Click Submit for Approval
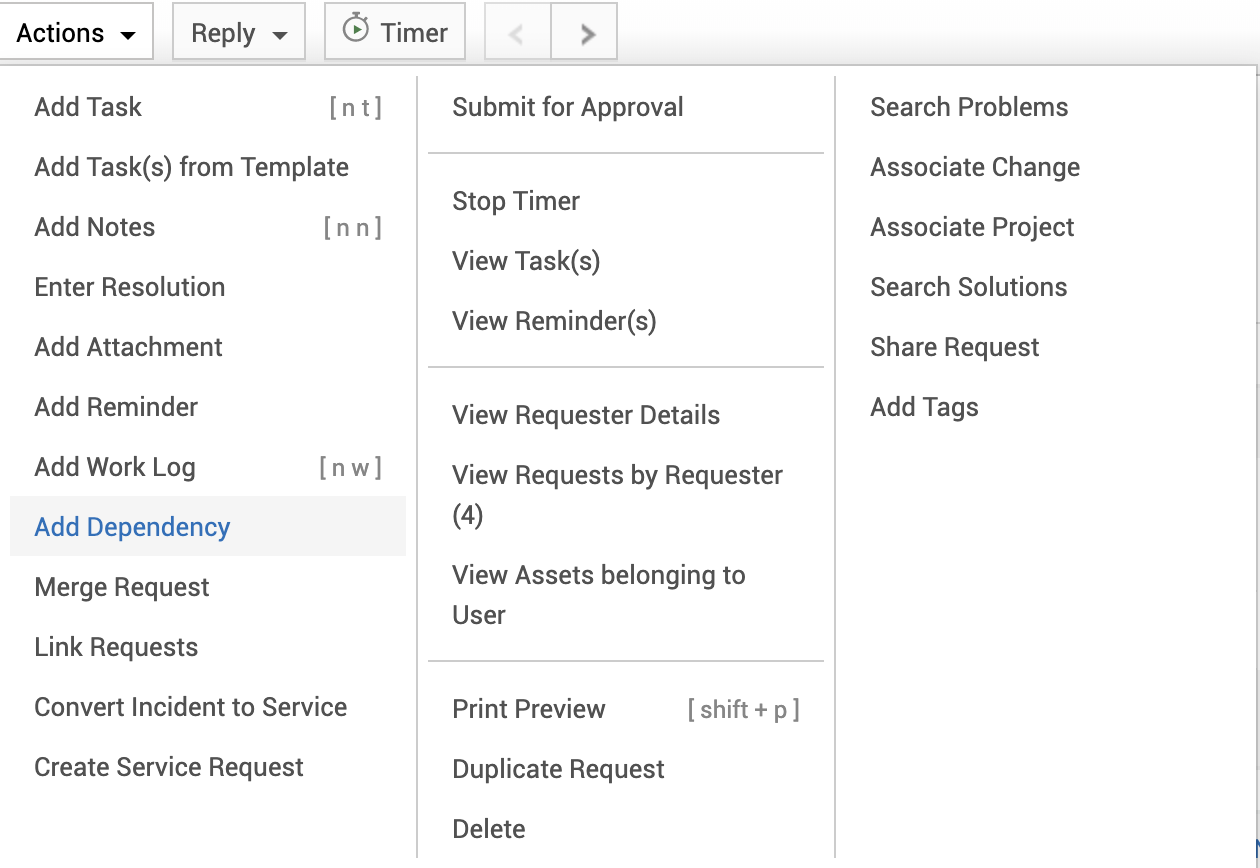 [x=568, y=107]
